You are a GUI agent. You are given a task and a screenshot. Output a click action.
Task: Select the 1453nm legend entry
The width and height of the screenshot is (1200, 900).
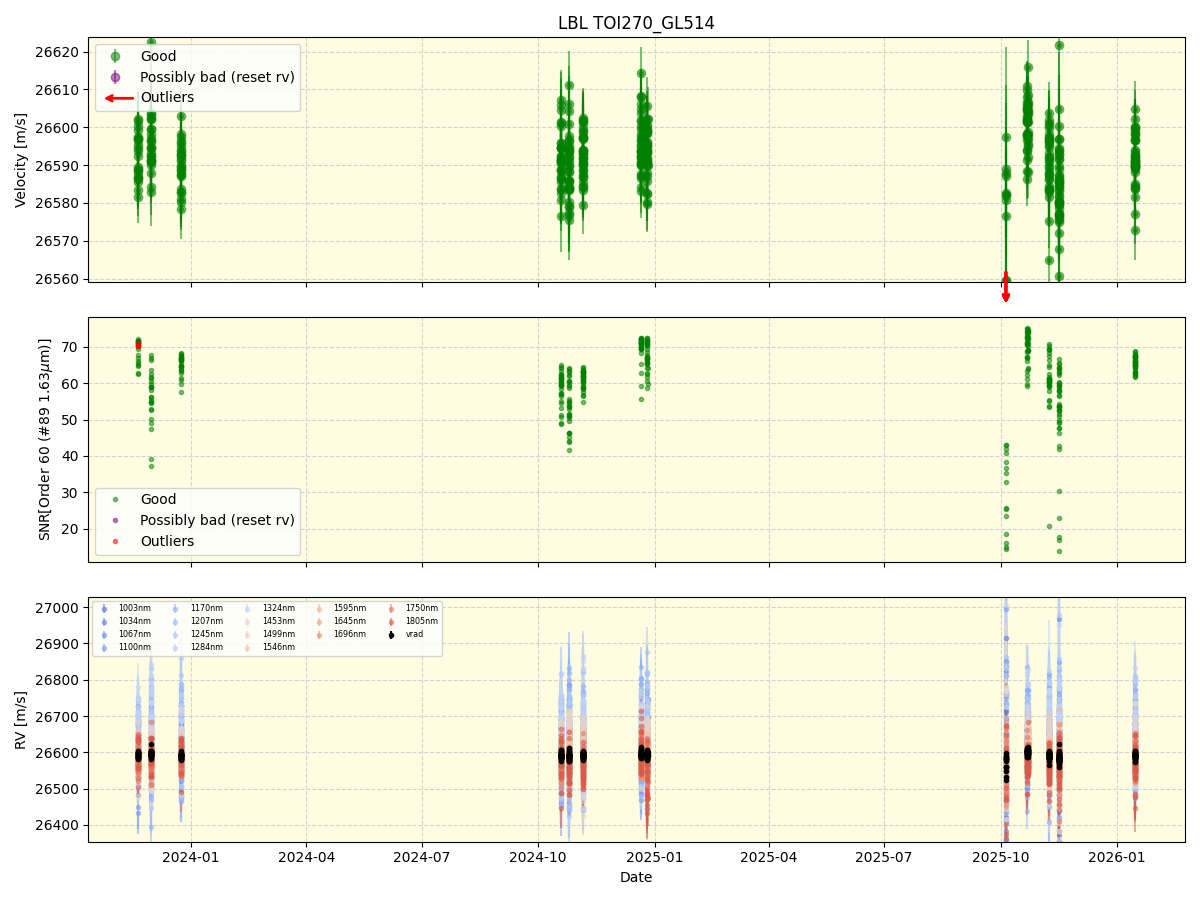click(x=279, y=621)
